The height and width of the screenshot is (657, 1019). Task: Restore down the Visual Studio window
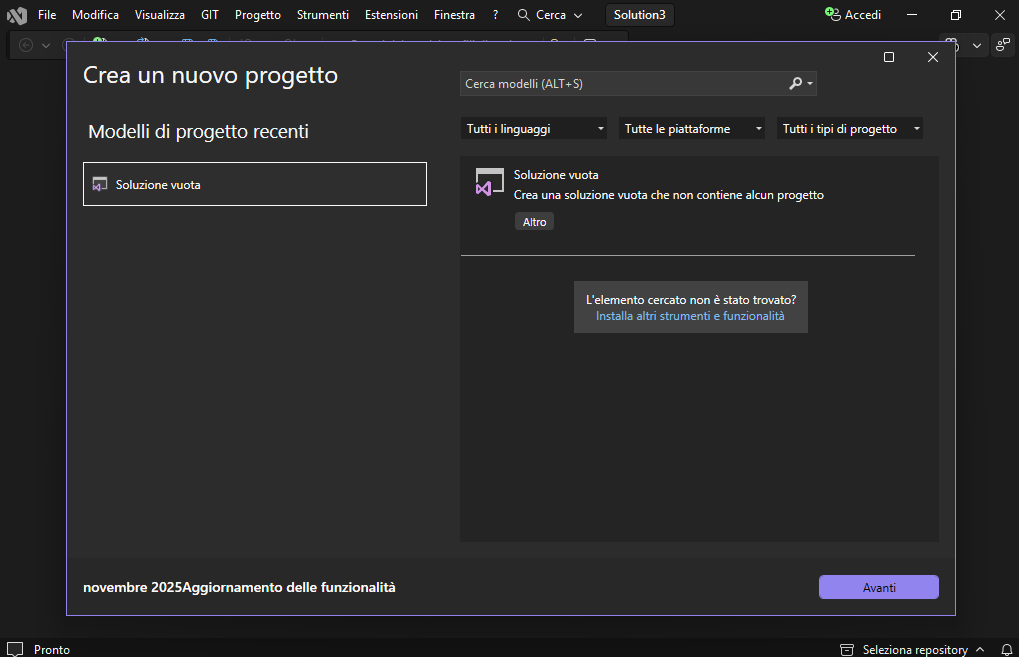click(955, 15)
